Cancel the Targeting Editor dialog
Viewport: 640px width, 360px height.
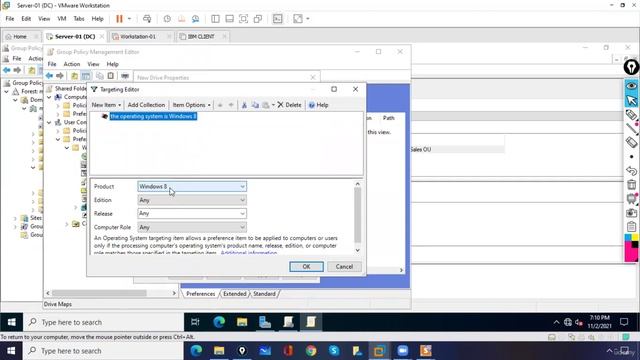pos(344,267)
